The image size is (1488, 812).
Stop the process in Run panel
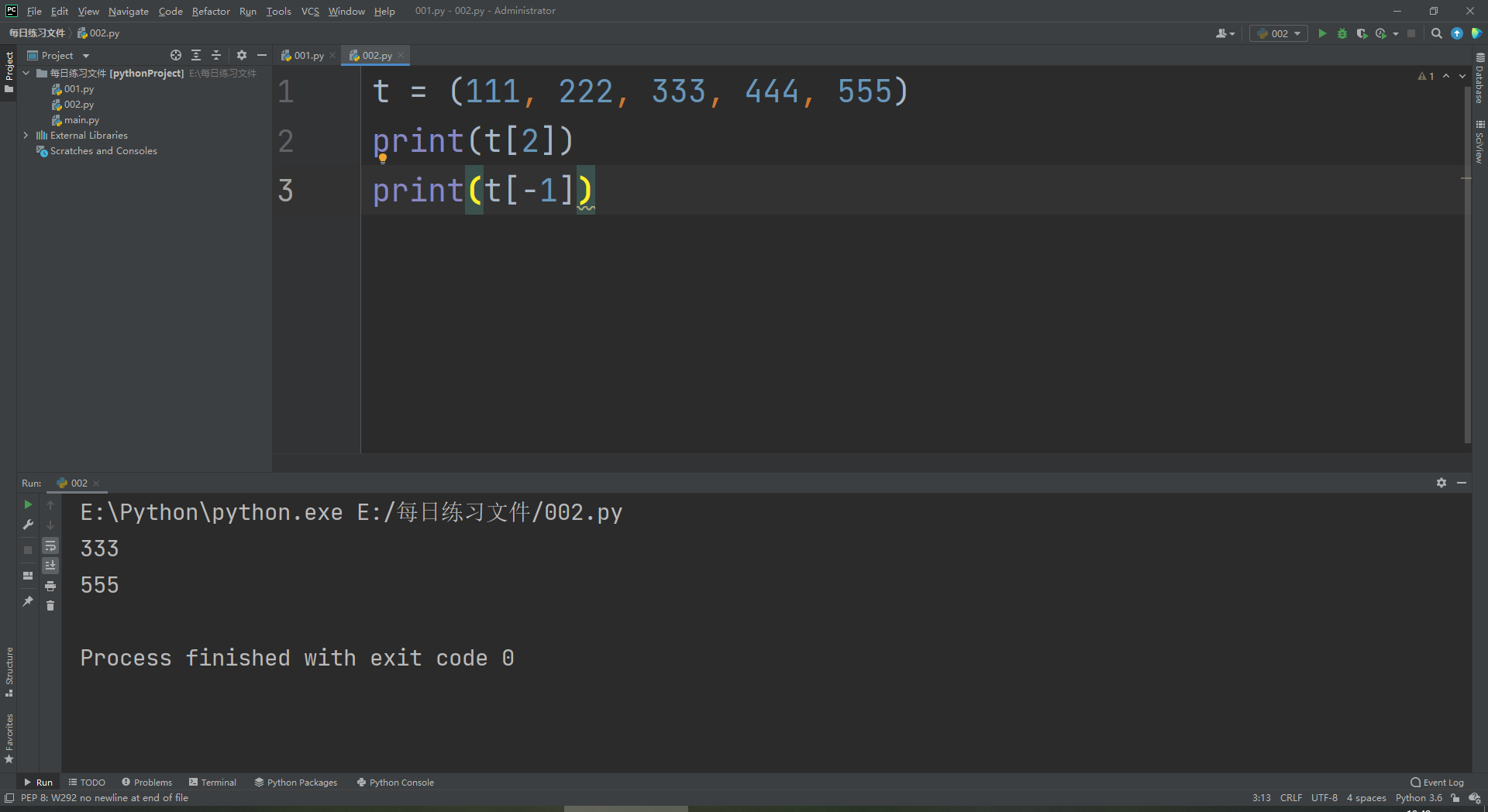28,549
